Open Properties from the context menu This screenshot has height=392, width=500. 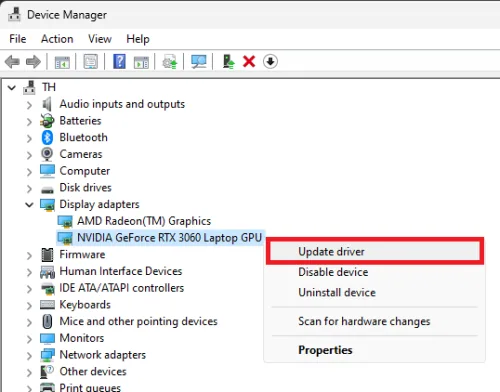point(375,350)
